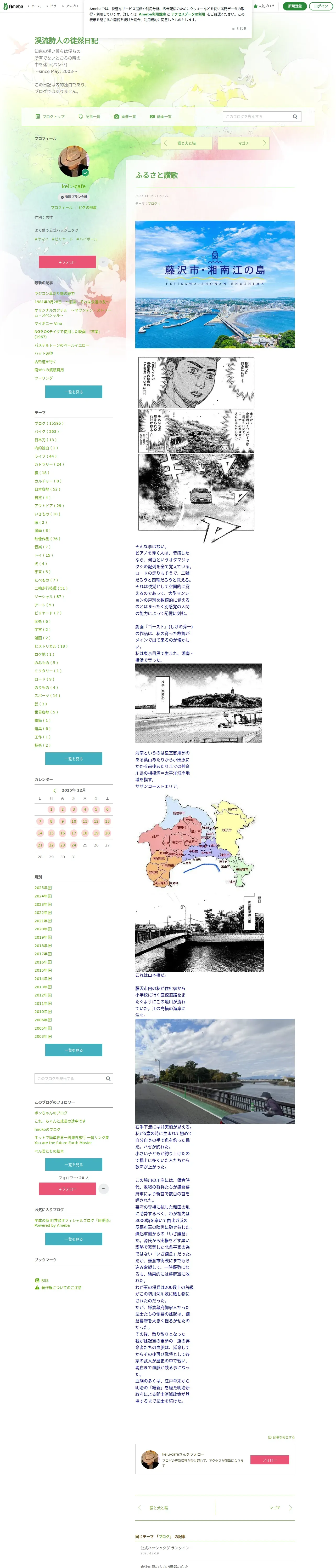Go to previous article 猫と犬と猿 at top
The width and height of the screenshot is (336, 1568).
pos(186,143)
